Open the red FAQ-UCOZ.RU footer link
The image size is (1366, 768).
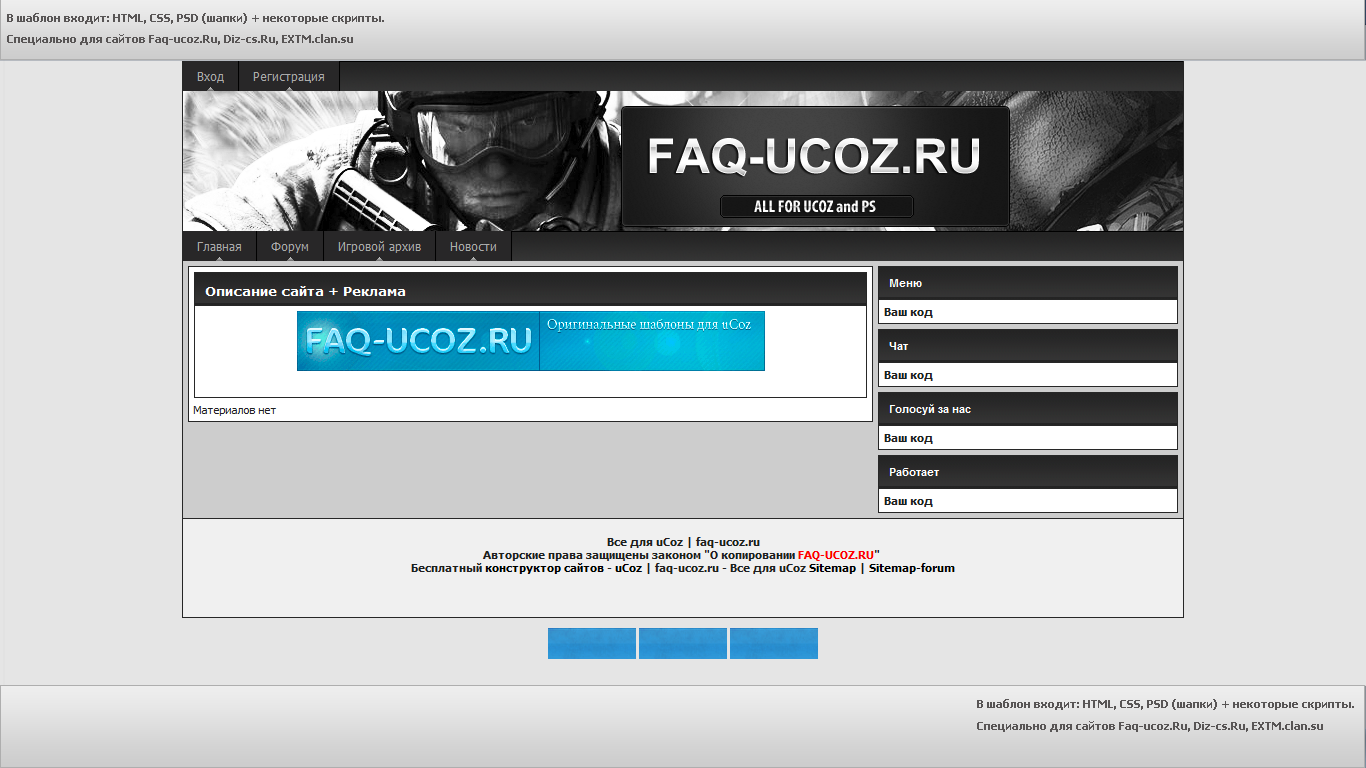(836, 555)
